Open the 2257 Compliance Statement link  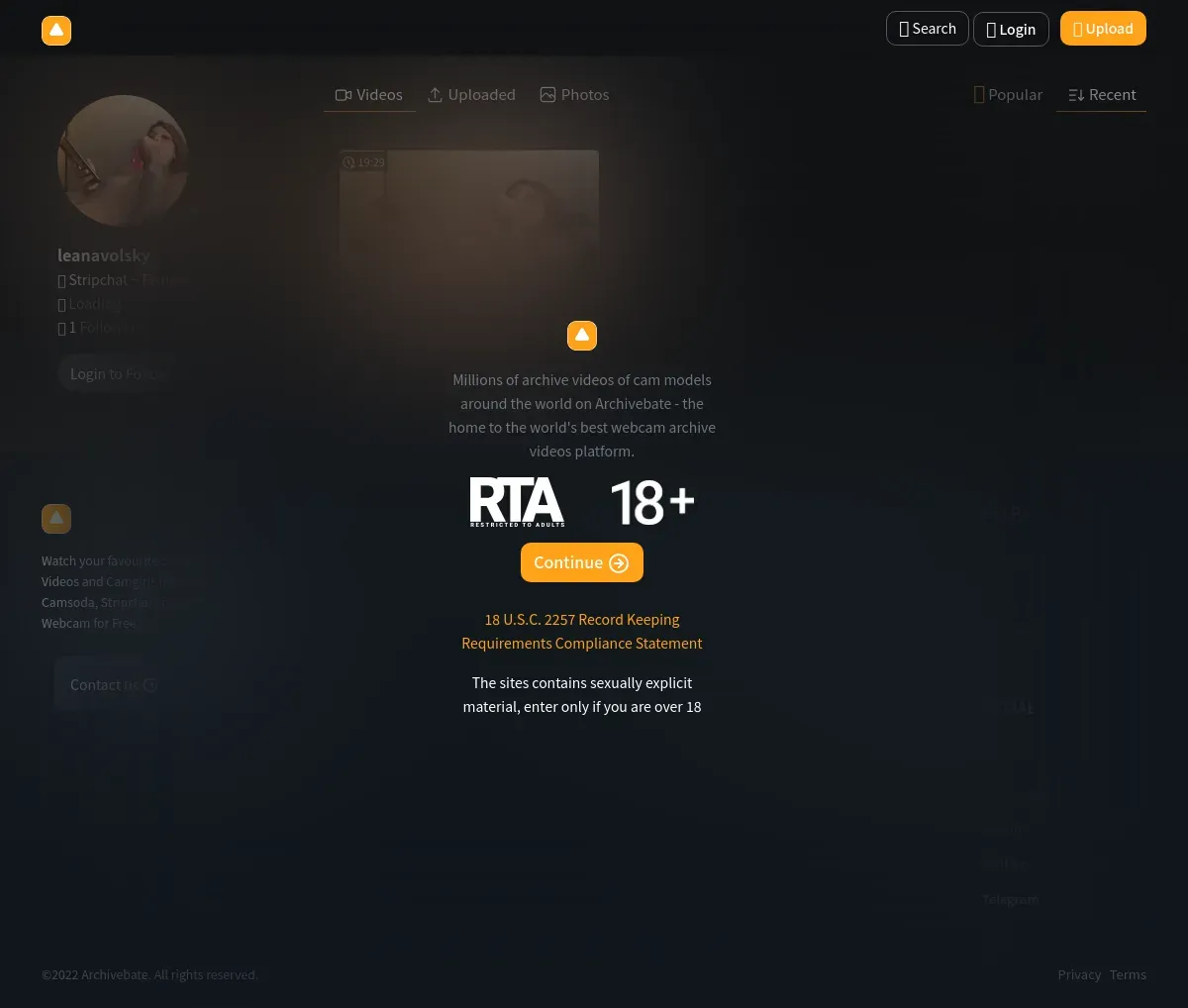tap(582, 632)
